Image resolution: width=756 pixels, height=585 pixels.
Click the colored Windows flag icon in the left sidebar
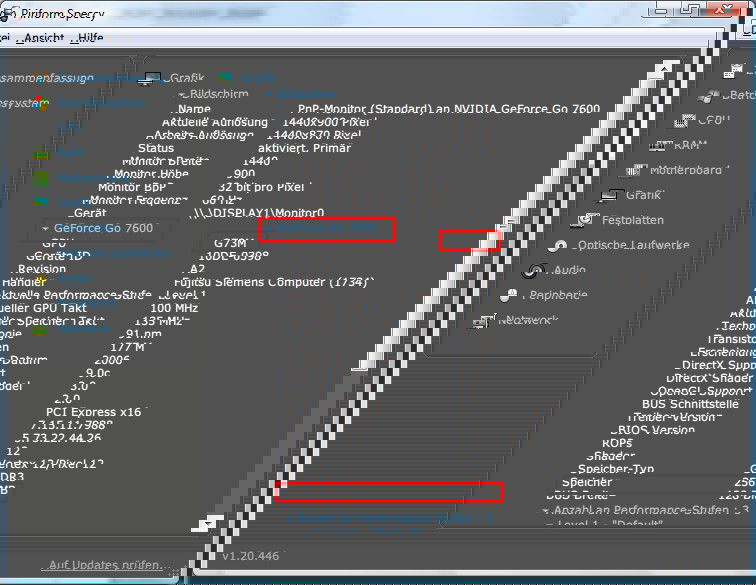42,103
